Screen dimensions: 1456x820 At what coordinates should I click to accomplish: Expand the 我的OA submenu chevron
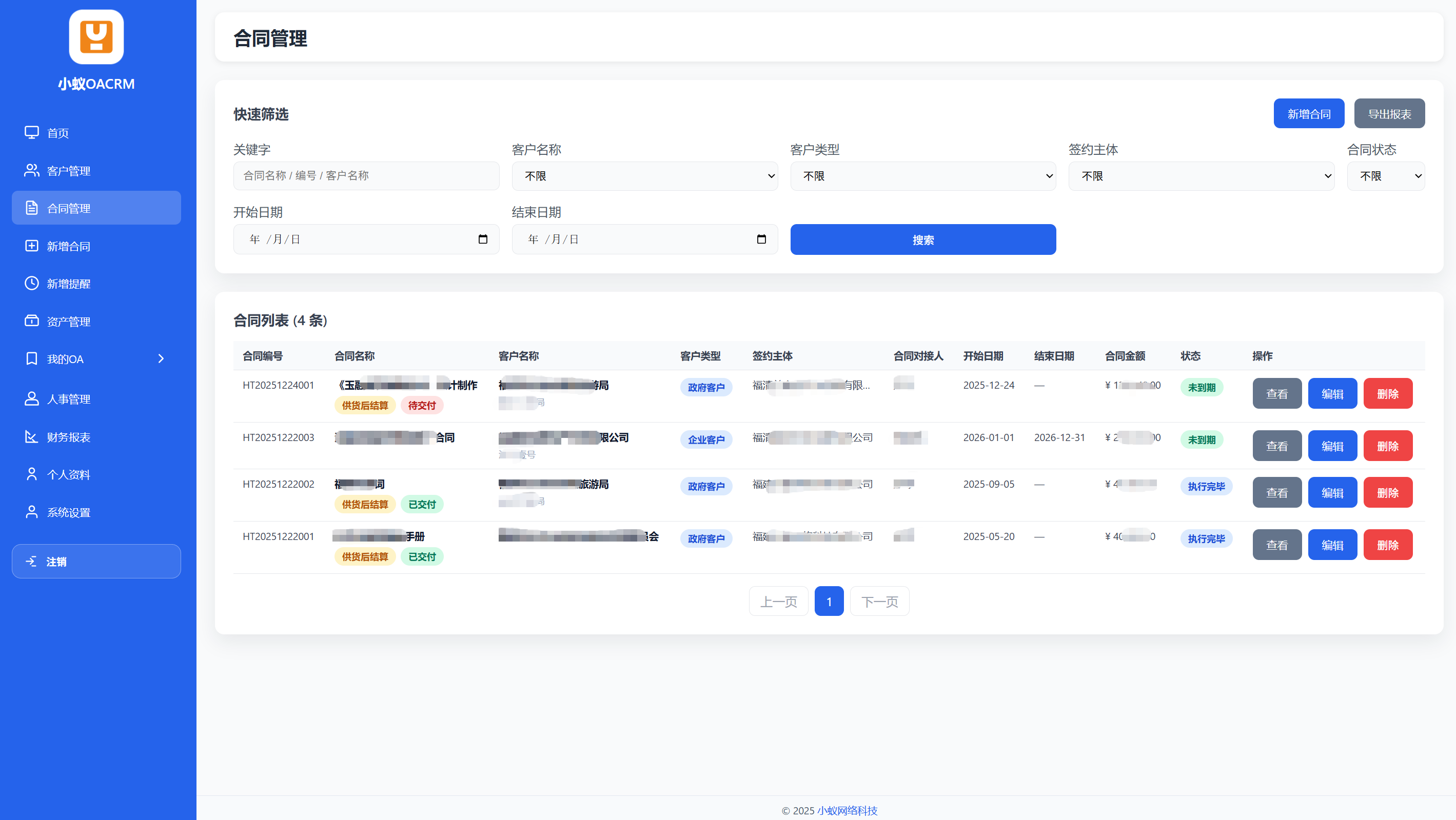(161, 359)
